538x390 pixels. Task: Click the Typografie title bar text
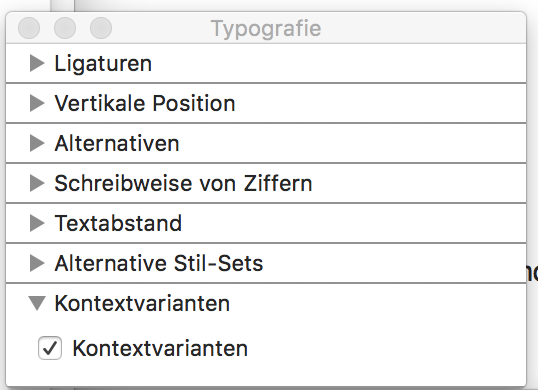pos(266,29)
